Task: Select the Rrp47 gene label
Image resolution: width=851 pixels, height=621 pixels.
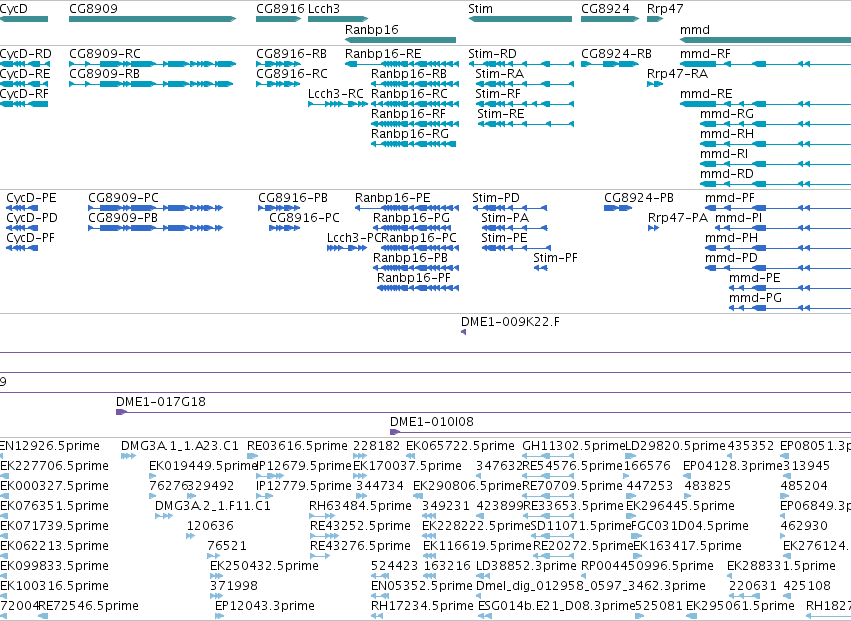Action: click(665, 9)
